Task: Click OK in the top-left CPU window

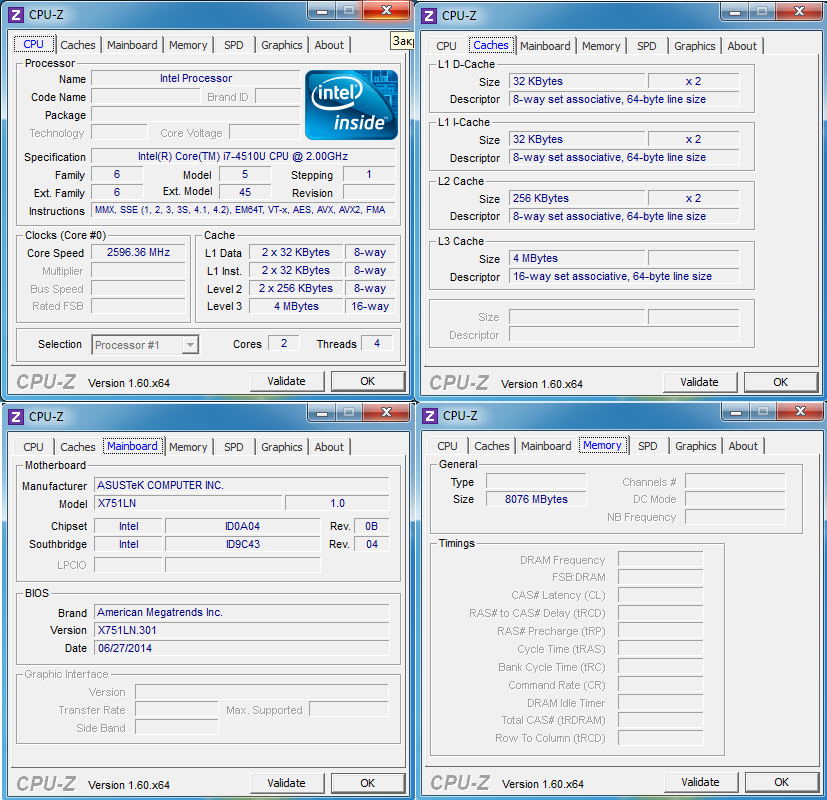Action: point(368,381)
